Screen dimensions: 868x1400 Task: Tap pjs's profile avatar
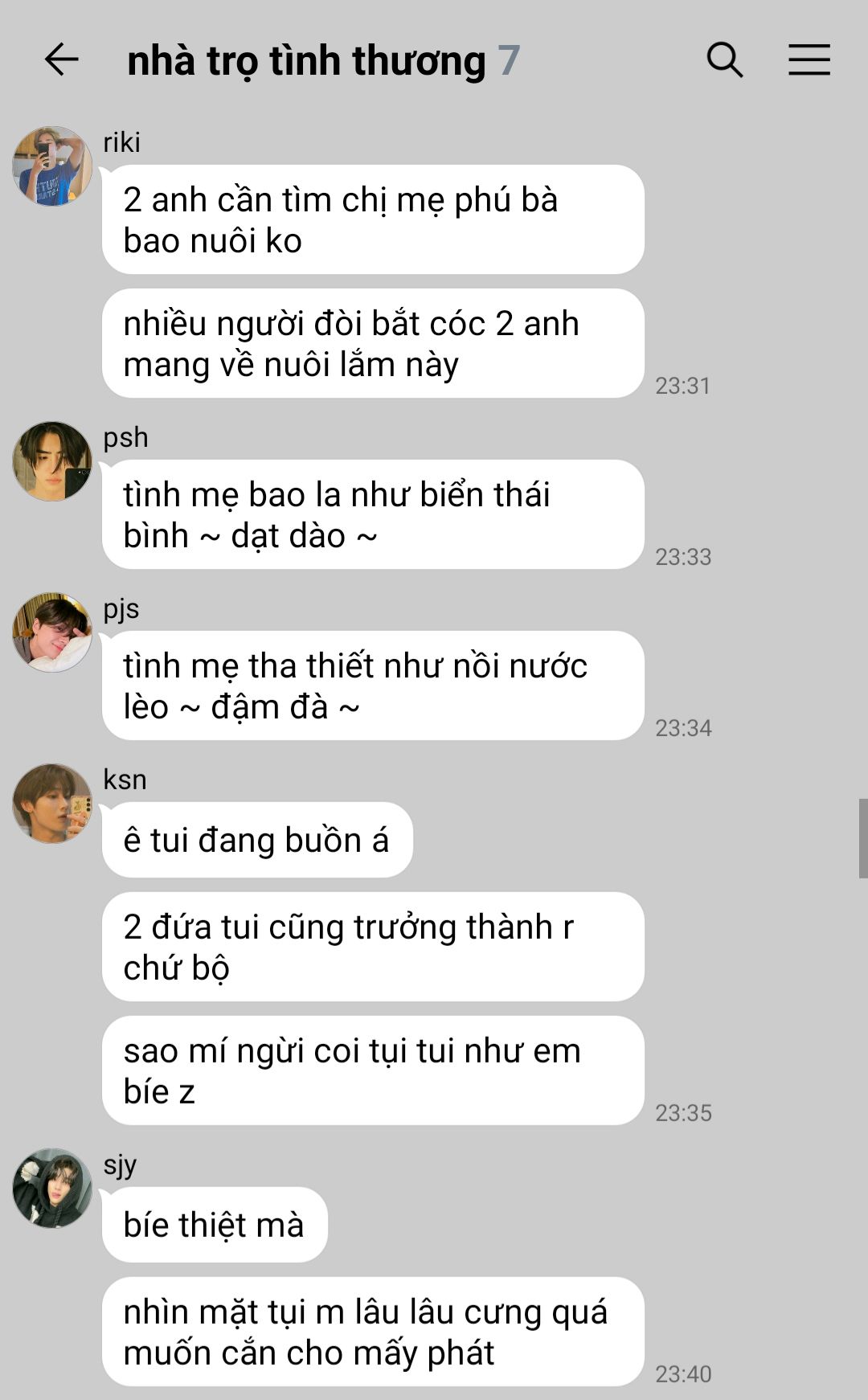pos(52,632)
